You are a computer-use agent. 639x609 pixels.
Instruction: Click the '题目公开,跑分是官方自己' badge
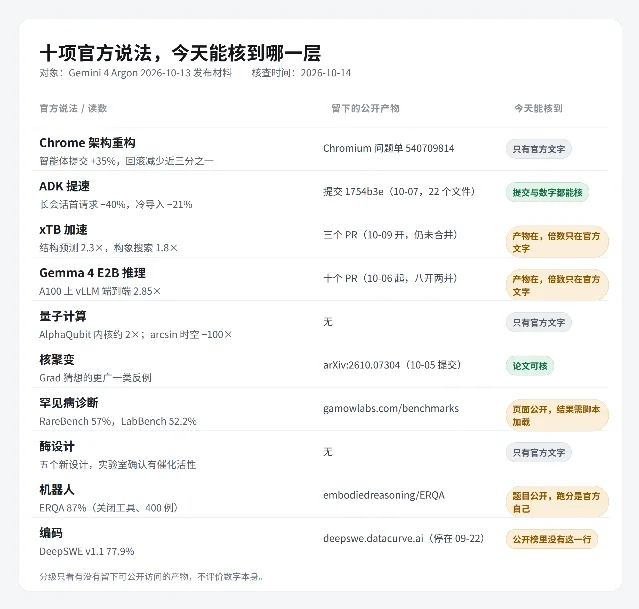click(557, 502)
